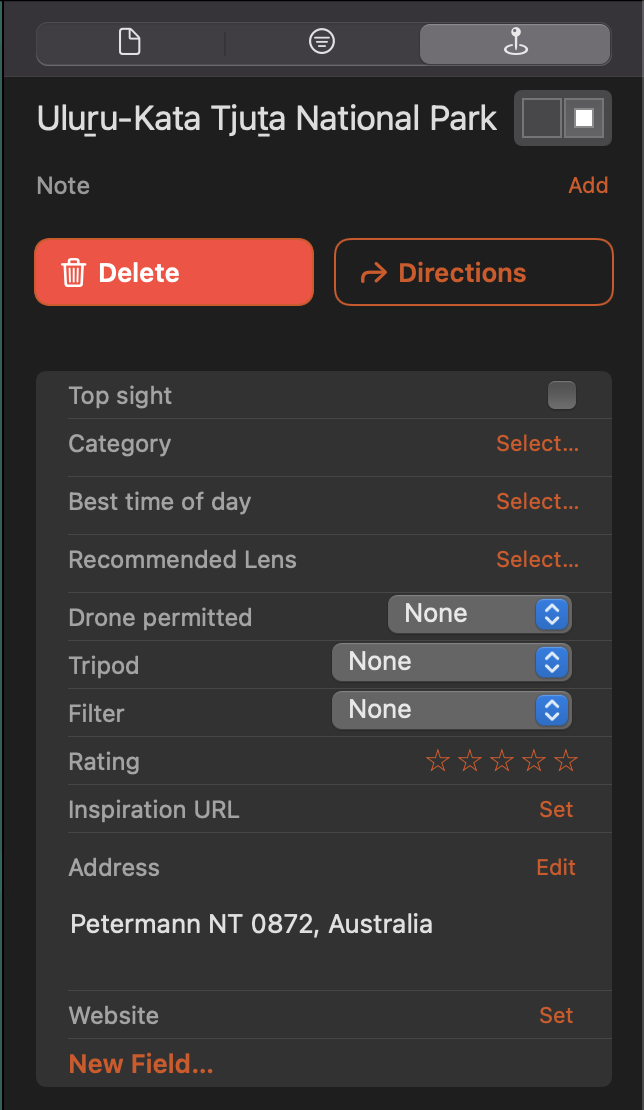Open the Filter dropdown
Viewport: 644px width, 1110px height.
point(452,711)
